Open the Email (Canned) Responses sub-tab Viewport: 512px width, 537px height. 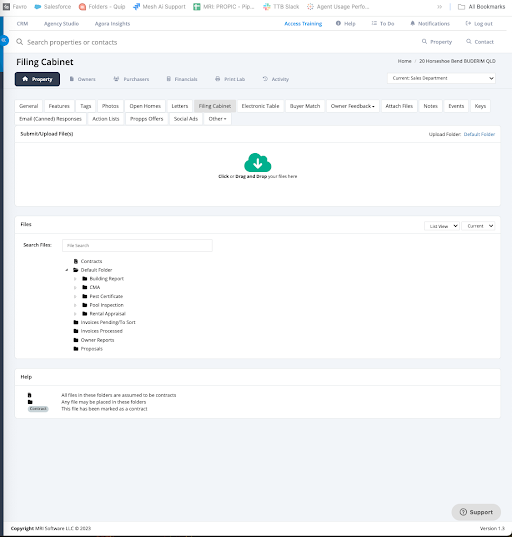pos(50,119)
